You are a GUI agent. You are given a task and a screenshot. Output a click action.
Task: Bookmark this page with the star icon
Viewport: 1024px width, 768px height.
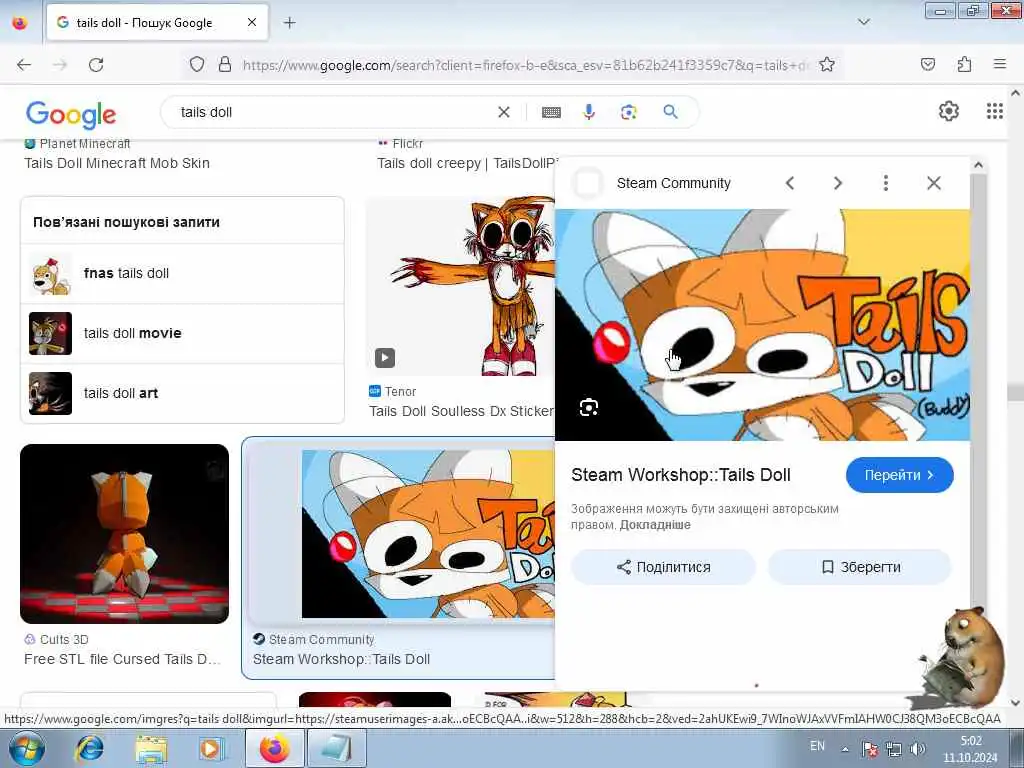coord(827,65)
